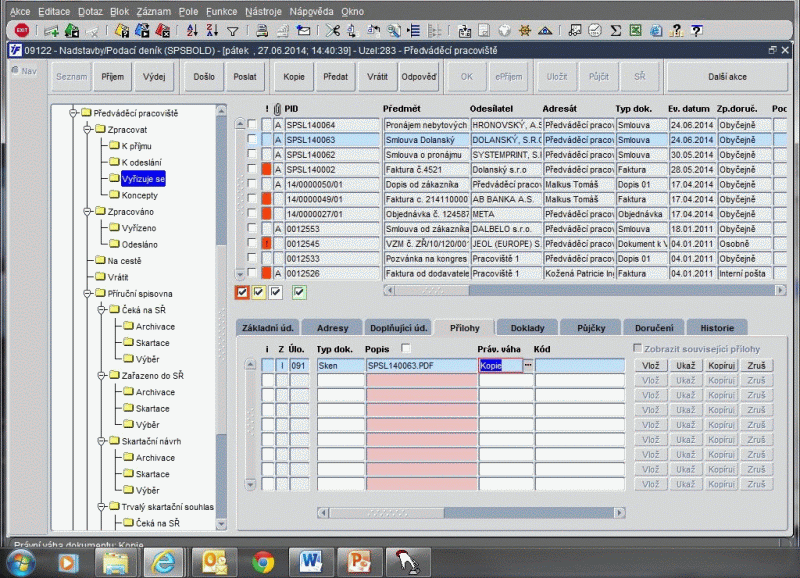
Task: Click the yellow folder query icon
Action: (122, 31)
